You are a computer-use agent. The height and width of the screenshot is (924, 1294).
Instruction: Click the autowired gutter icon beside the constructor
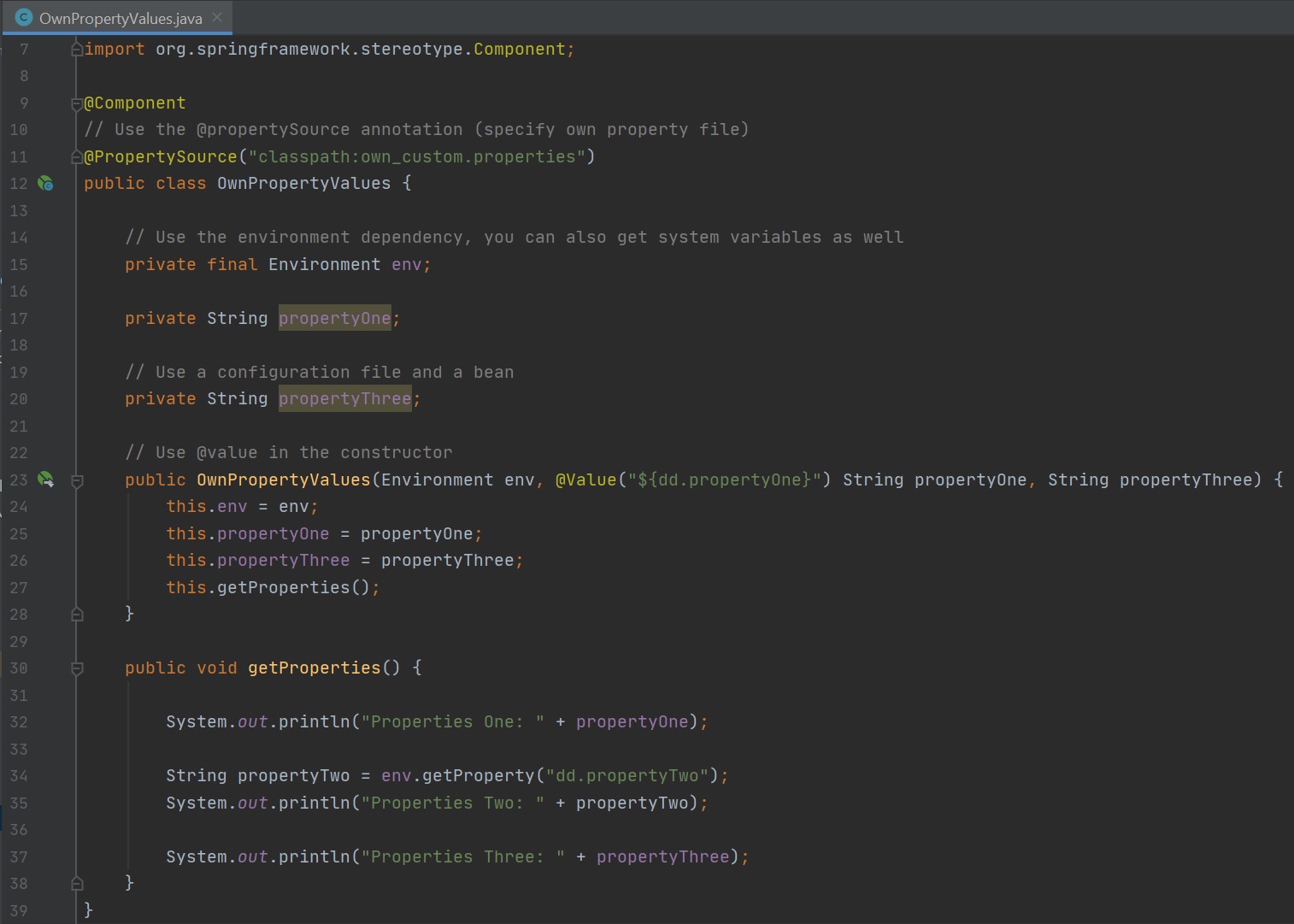point(46,480)
